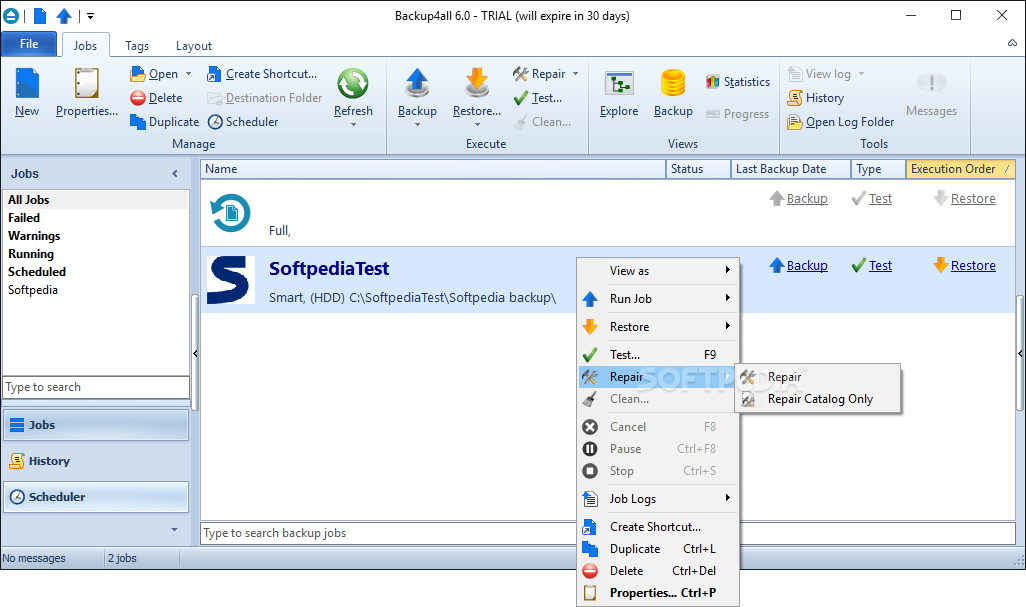The width and height of the screenshot is (1026, 607).
Task: Click the up arrow icon in quick access toolbar
Action: 63,16
